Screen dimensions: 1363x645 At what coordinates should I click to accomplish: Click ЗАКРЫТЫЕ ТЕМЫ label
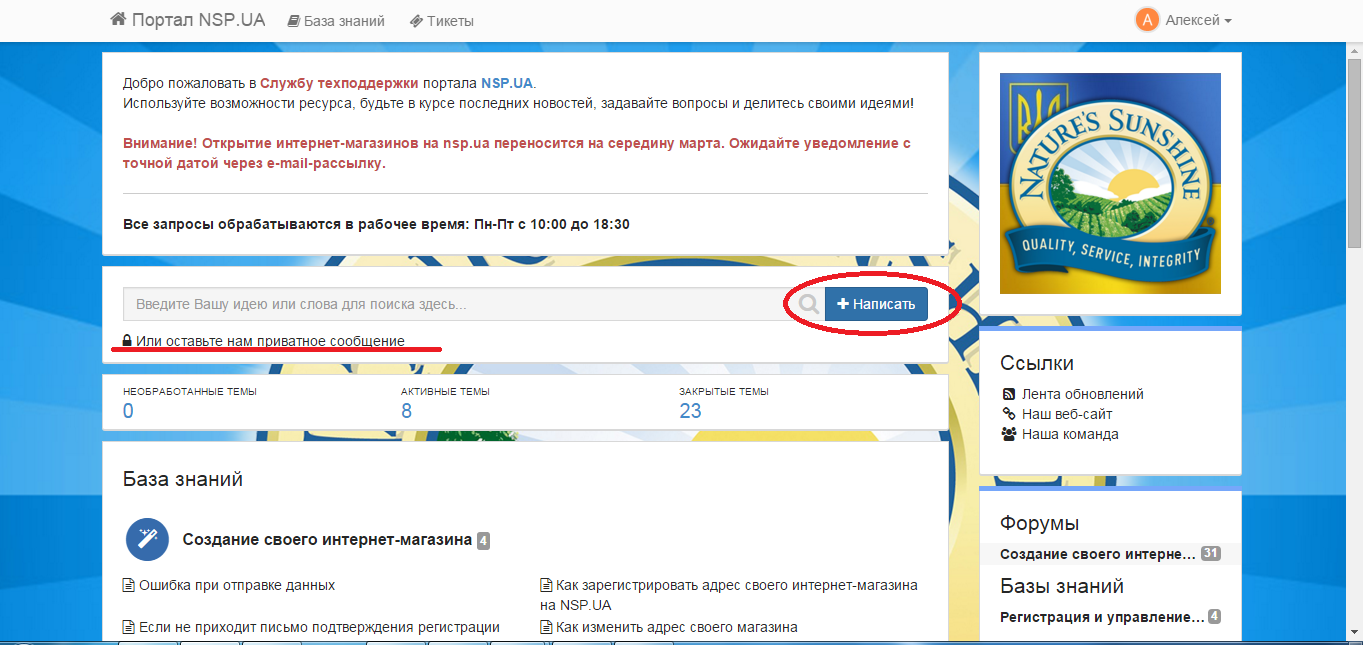point(724,392)
